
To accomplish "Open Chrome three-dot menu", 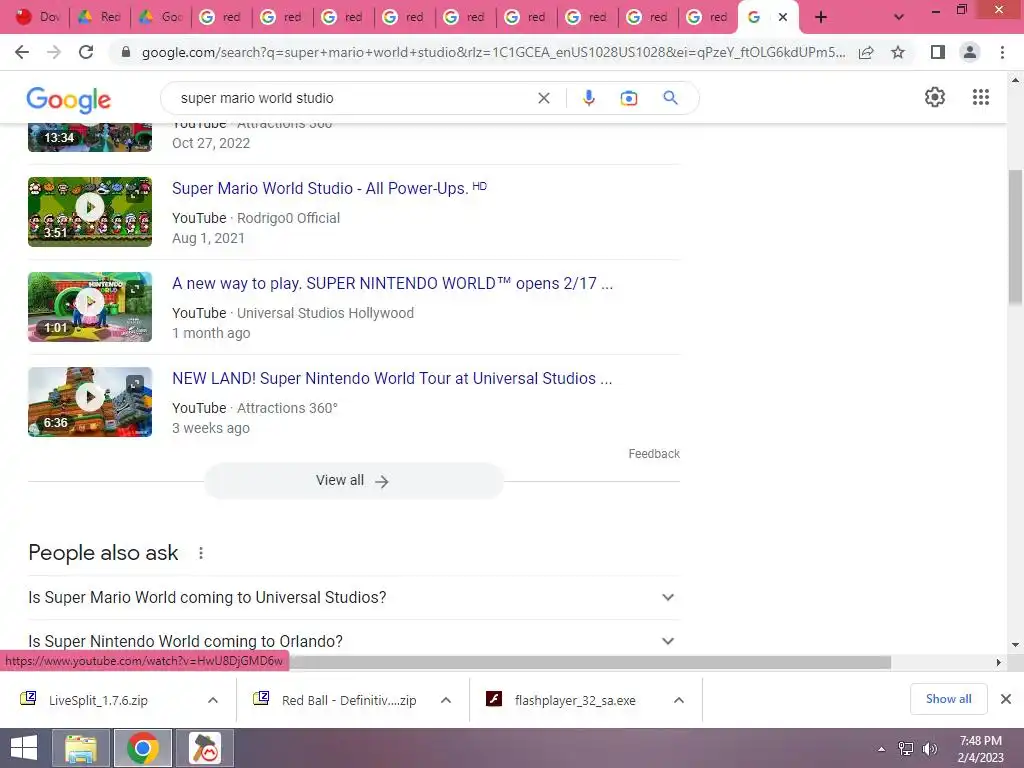I will (x=1002, y=52).
